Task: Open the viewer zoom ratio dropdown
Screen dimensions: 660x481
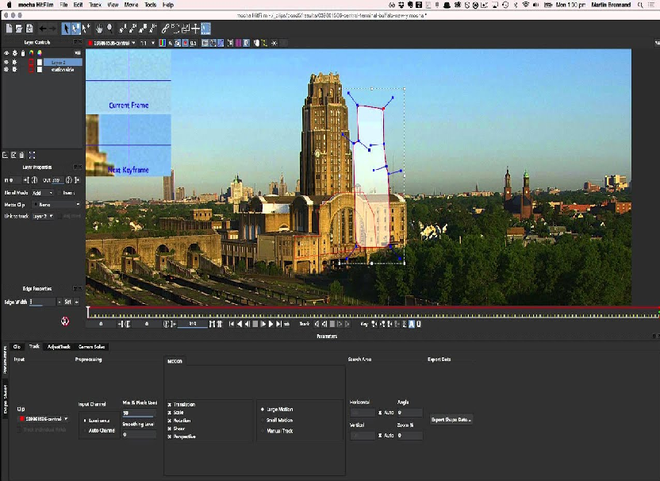Action: pos(147,43)
